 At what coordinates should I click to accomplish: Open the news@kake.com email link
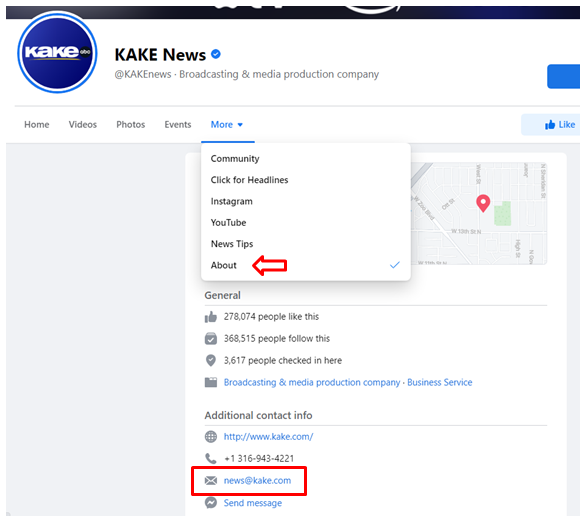coord(257,480)
